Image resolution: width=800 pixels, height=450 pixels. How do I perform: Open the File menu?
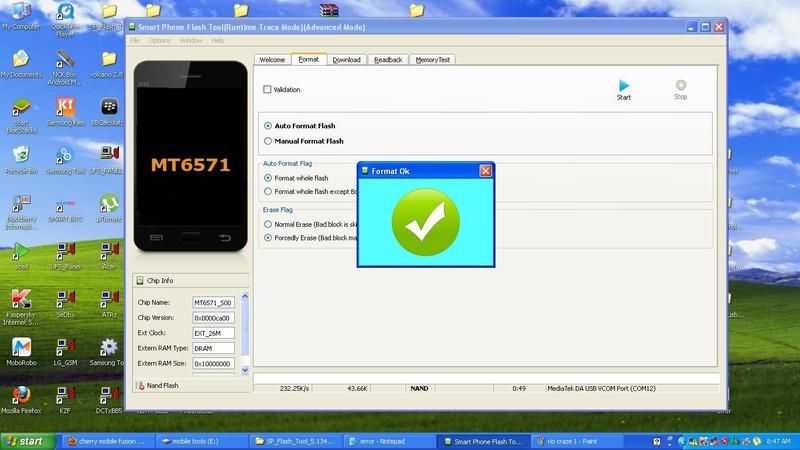pyautogui.click(x=134, y=40)
